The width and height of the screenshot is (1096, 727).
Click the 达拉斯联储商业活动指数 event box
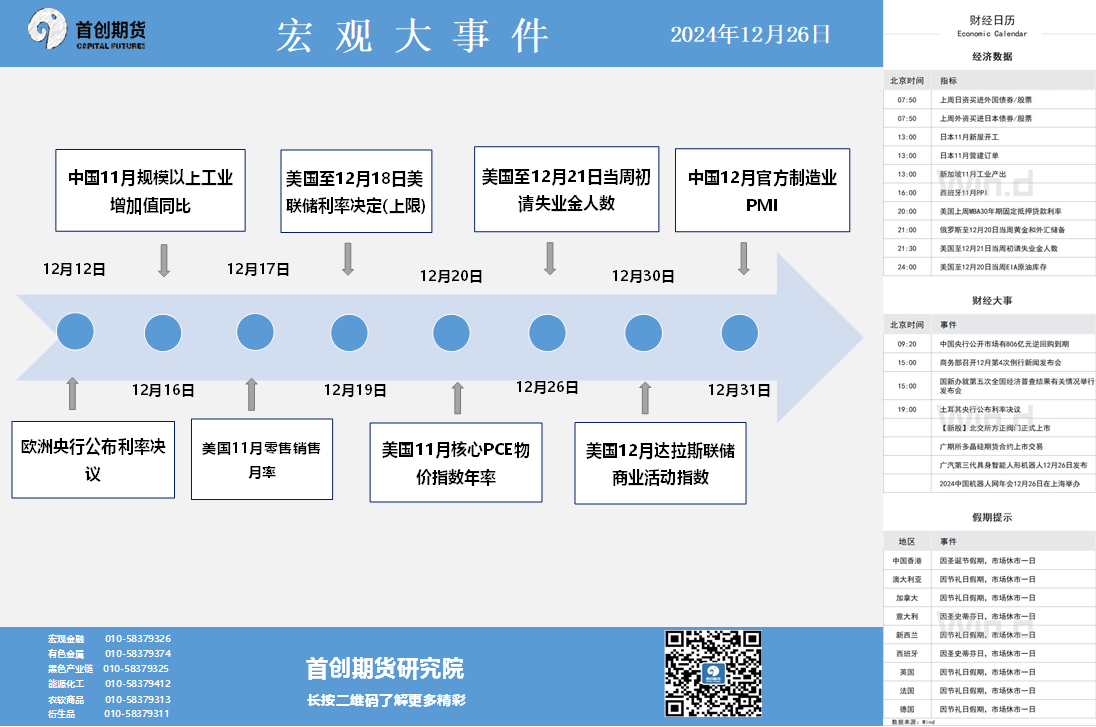[660, 463]
